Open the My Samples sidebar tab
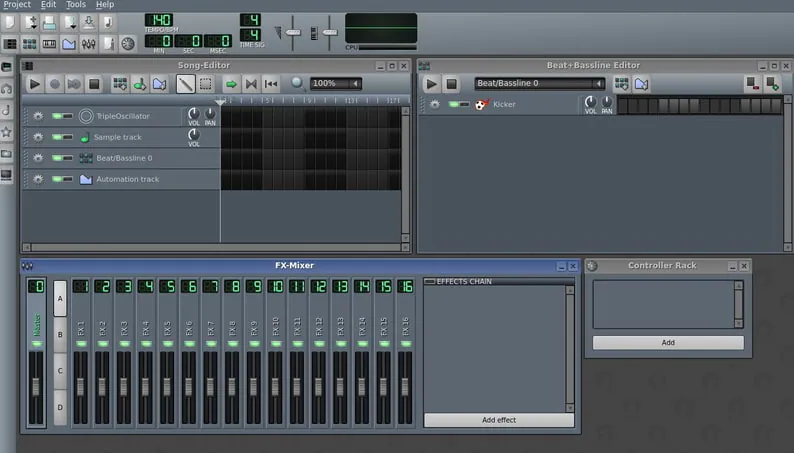This screenshot has width=794, height=453. [x=7, y=110]
